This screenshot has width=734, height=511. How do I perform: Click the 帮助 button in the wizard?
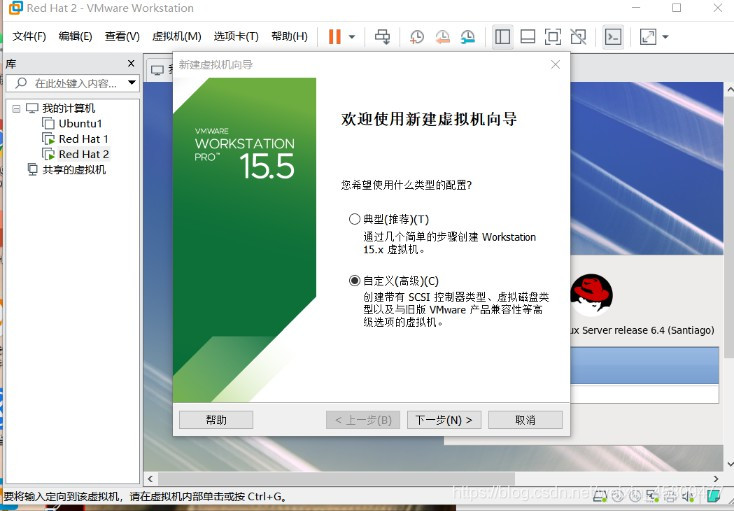pos(216,420)
